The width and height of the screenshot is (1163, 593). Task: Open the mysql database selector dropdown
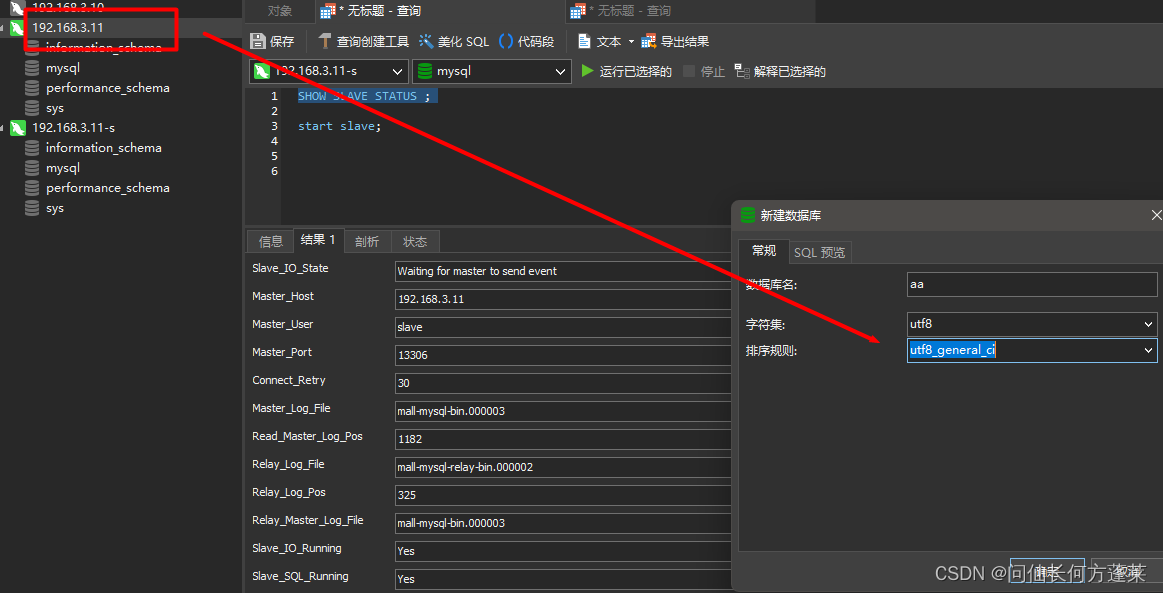pos(492,71)
